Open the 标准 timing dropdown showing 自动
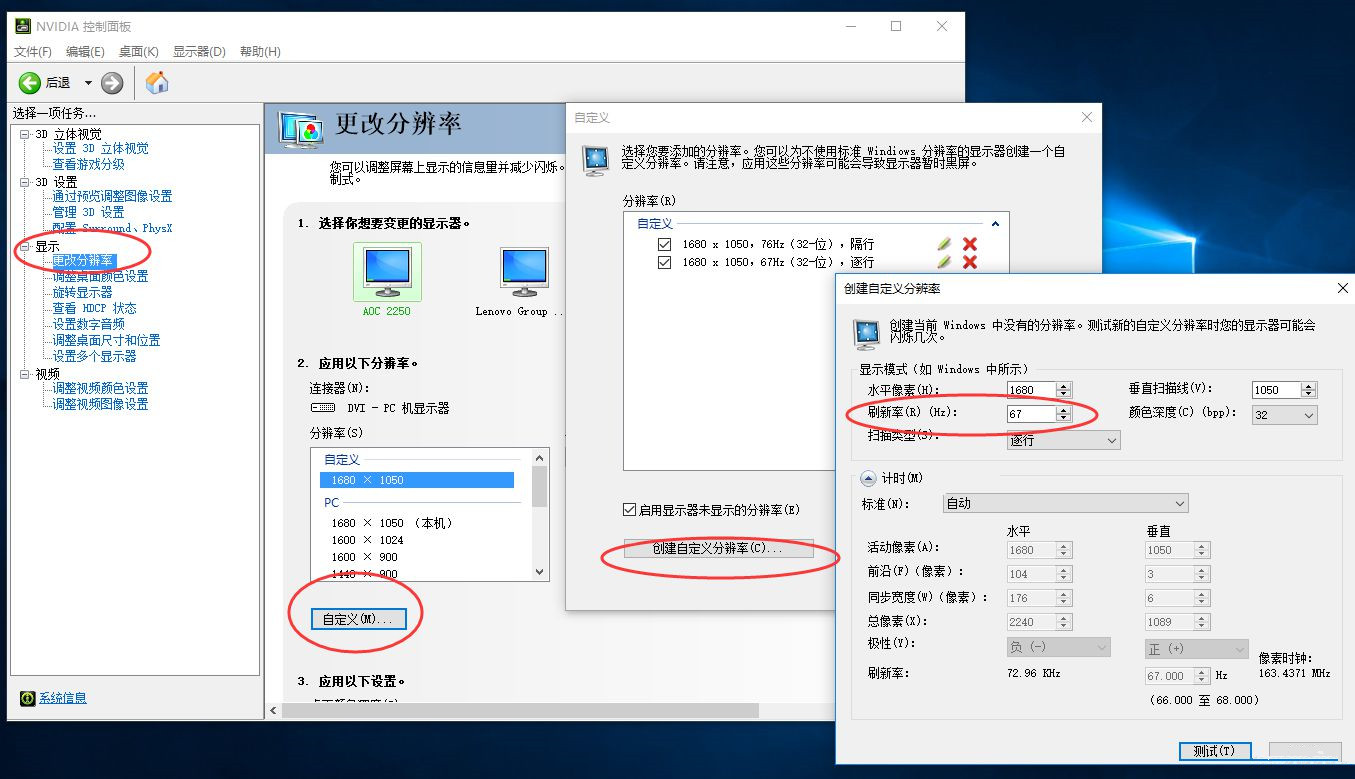1355x779 pixels. (x=1065, y=503)
